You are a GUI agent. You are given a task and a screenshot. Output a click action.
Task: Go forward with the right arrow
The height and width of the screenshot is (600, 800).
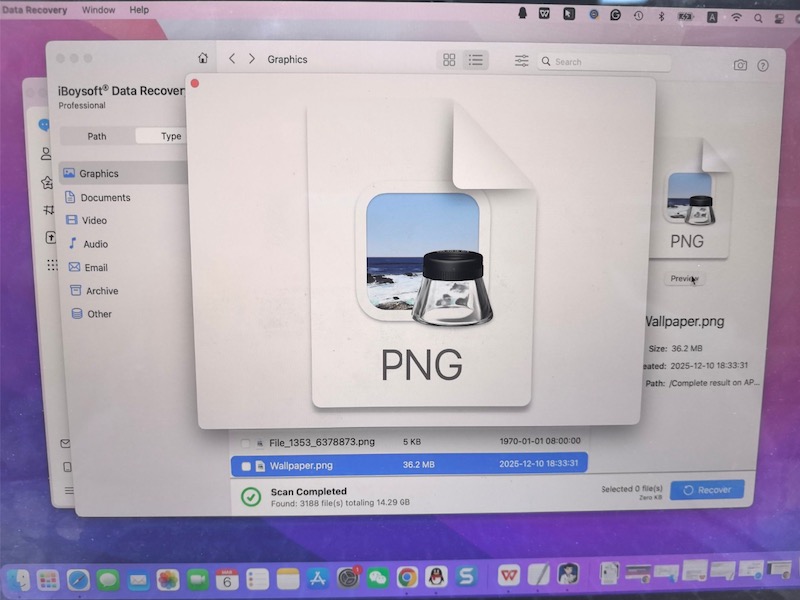[x=251, y=59]
